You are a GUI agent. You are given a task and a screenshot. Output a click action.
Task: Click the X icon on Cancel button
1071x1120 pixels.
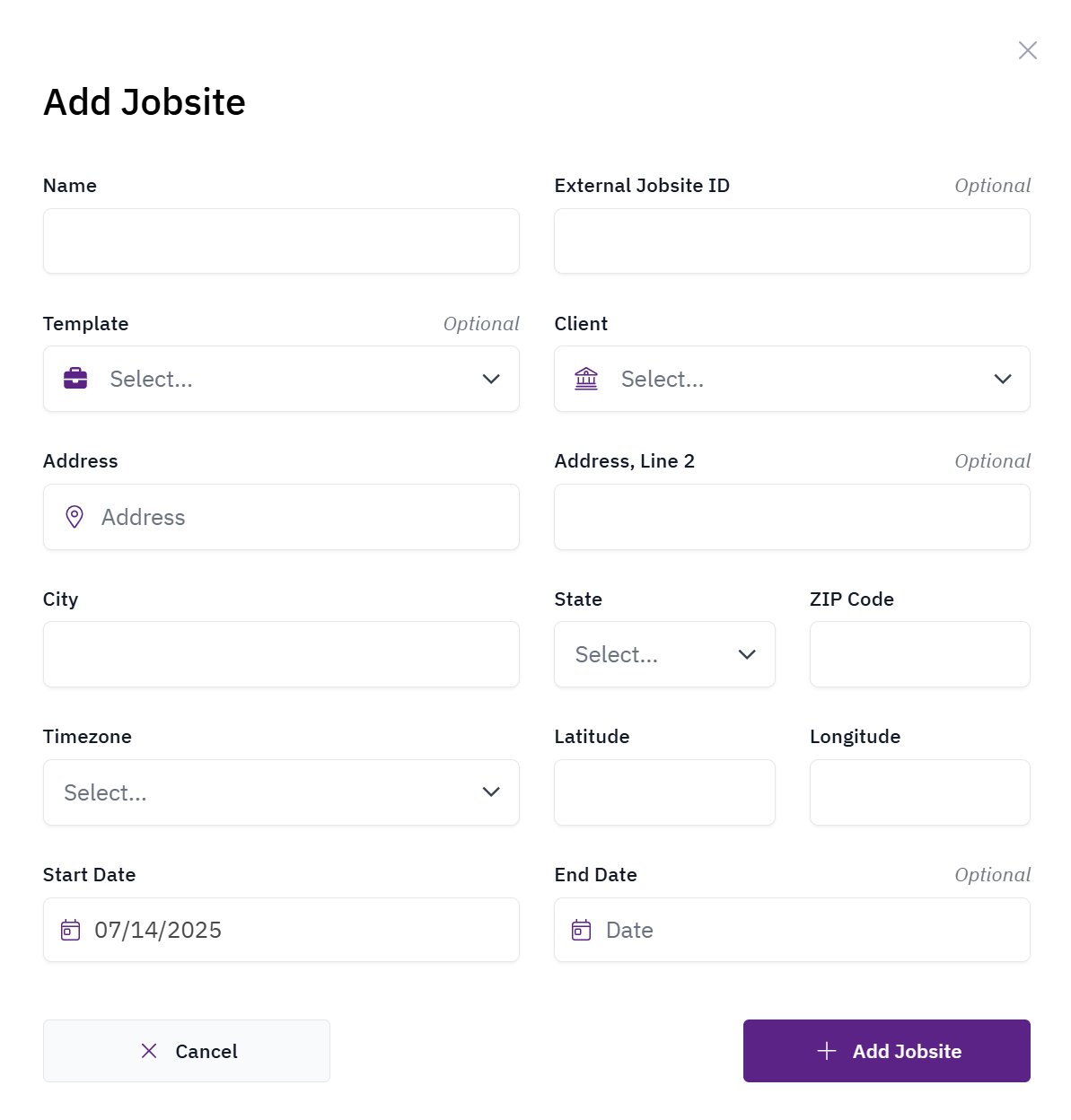click(x=149, y=1051)
